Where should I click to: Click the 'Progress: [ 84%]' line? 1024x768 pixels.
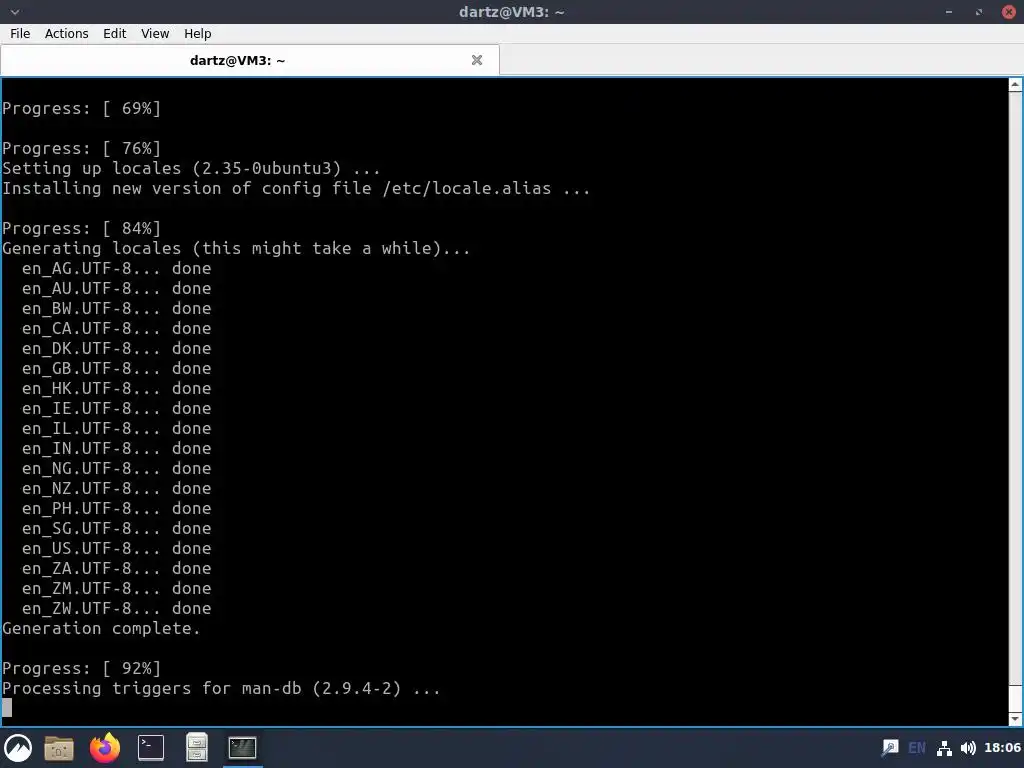(82, 229)
